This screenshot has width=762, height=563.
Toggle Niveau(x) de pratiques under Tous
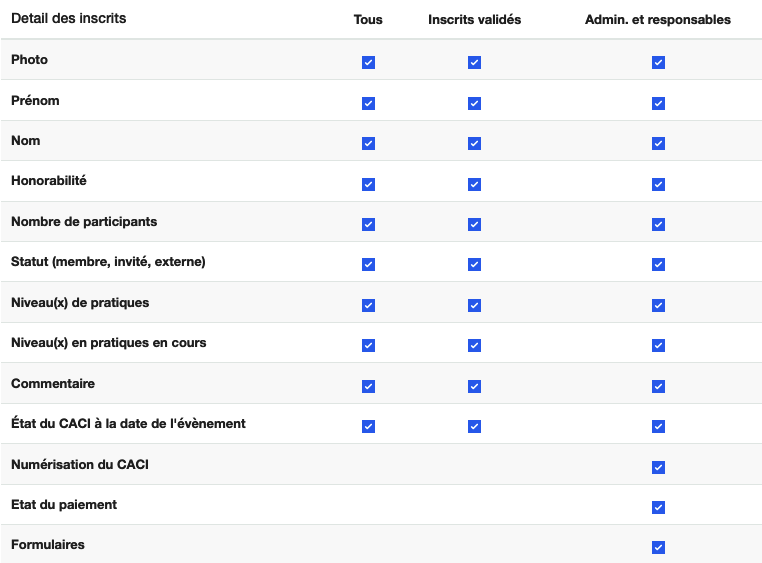pyautogui.click(x=368, y=305)
